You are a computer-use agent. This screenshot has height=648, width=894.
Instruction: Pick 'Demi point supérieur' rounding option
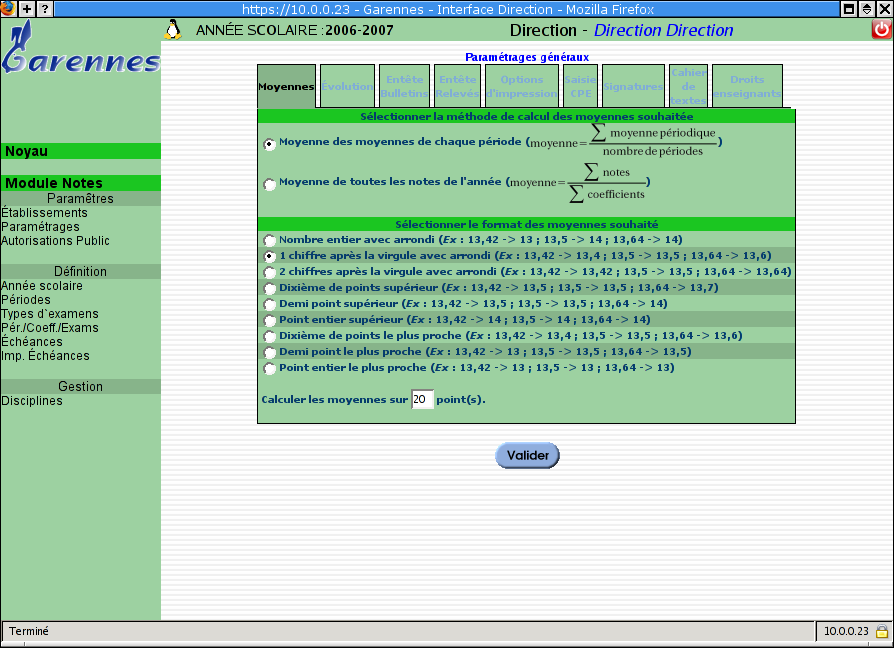point(269,304)
